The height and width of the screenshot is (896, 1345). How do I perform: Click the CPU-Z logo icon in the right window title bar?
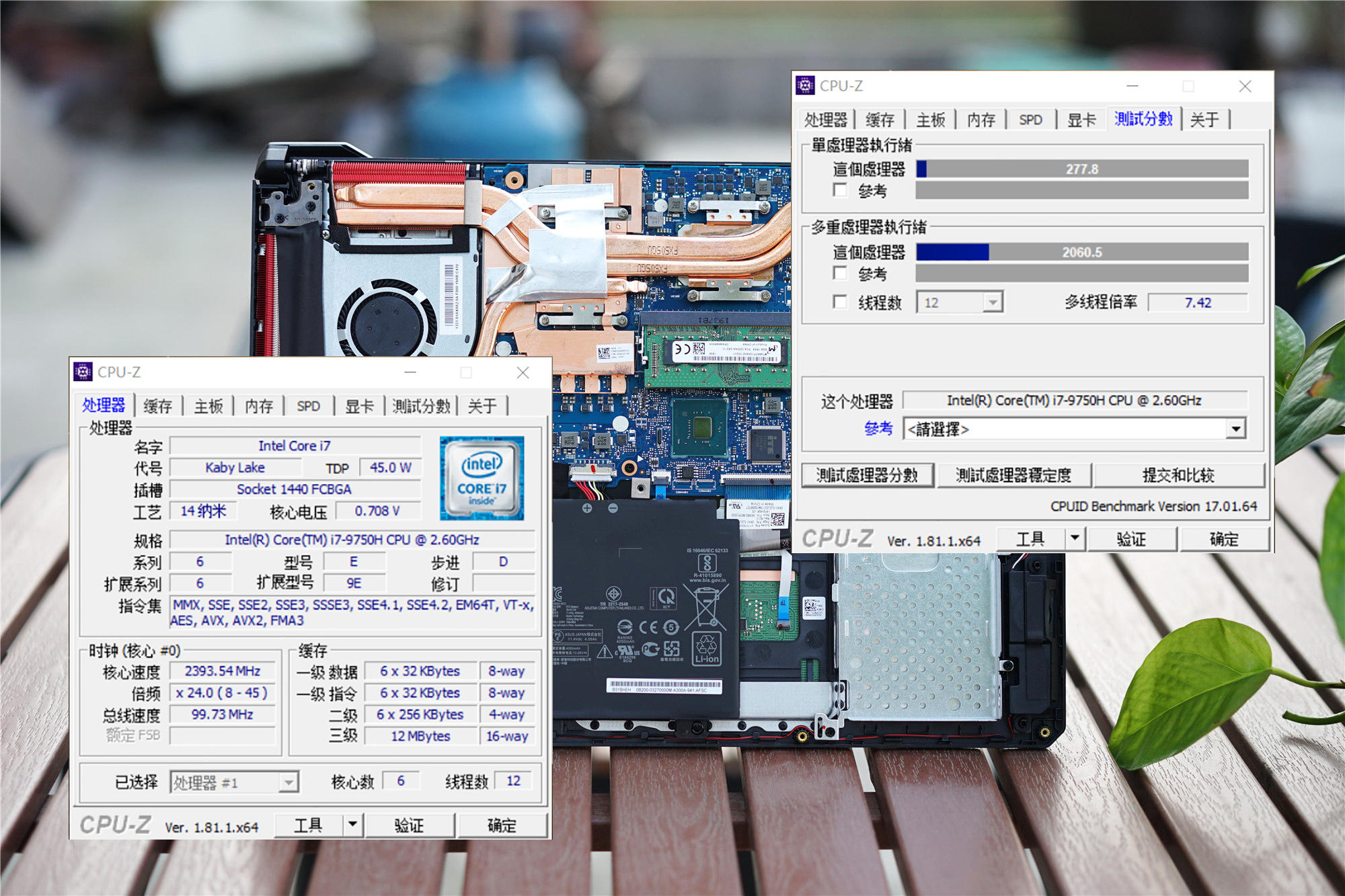point(806,86)
